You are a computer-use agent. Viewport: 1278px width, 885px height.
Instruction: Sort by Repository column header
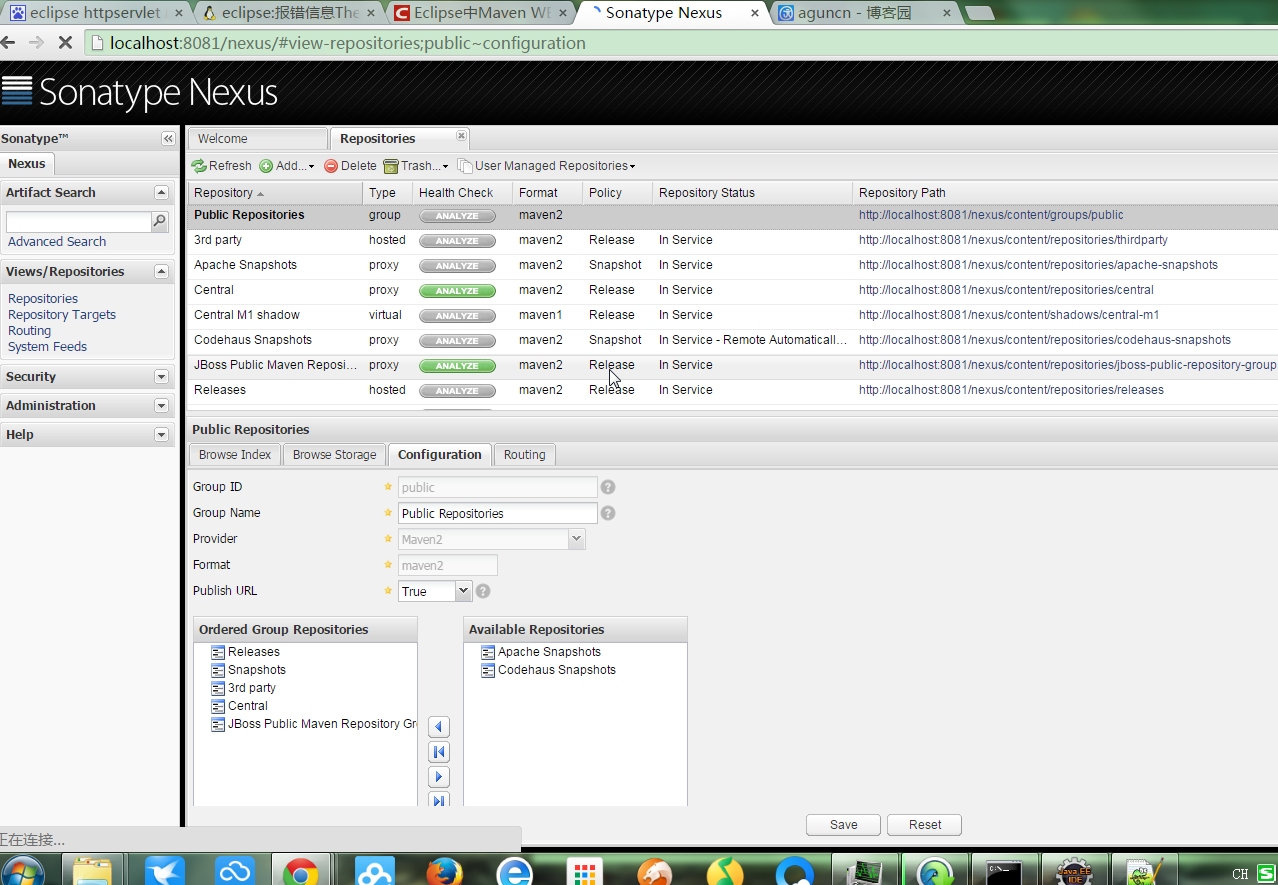click(275, 193)
